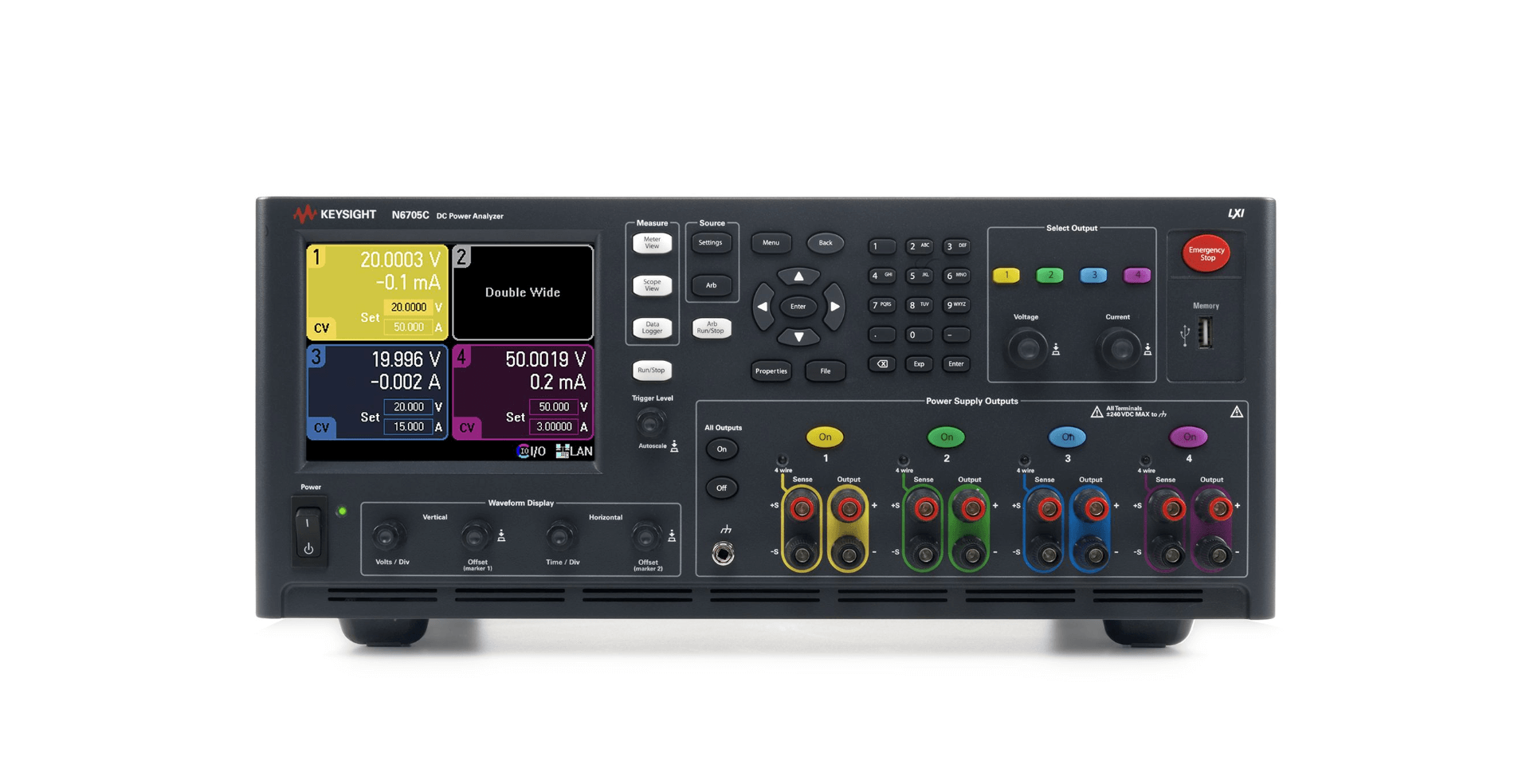Navigate down with the down arrow key
The image size is (1530, 784).
tap(798, 336)
